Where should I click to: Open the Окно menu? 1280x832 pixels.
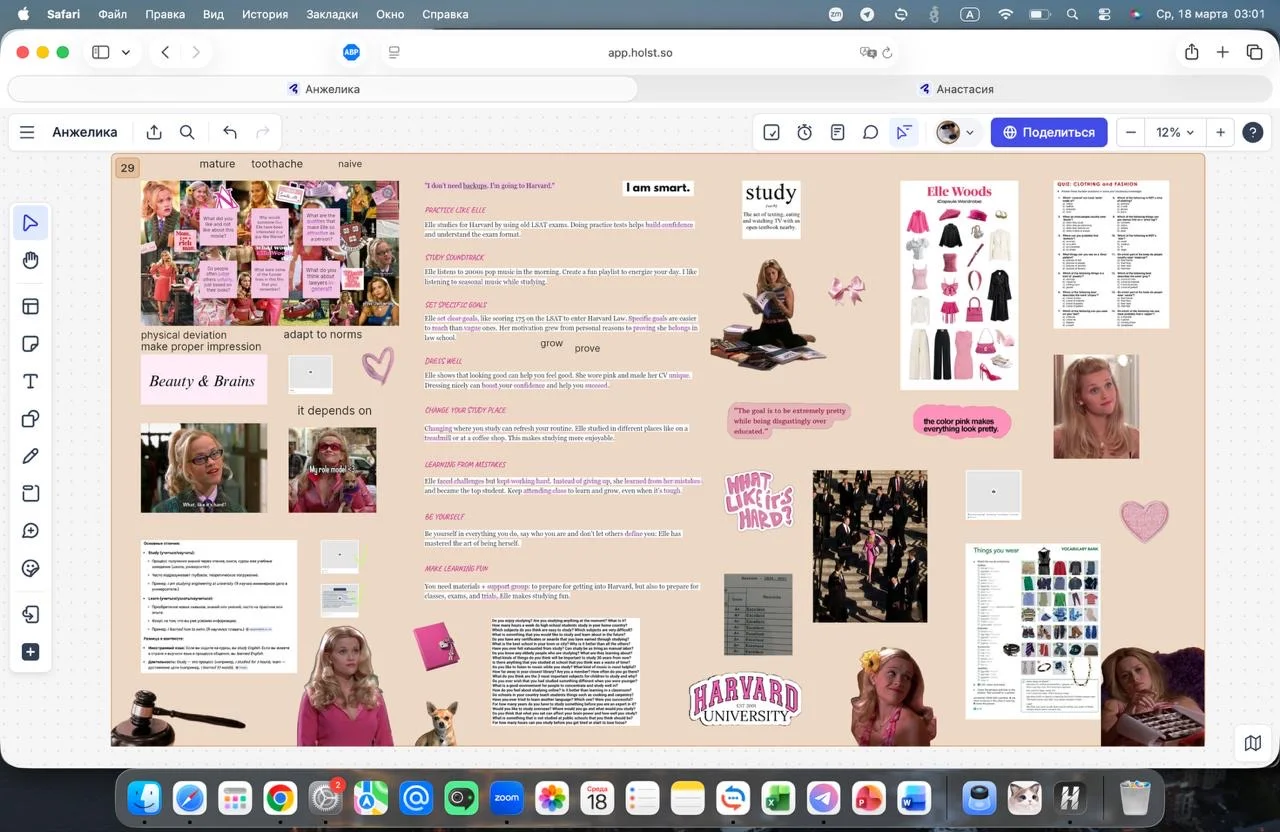pyautogui.click(x=390, y=14)
